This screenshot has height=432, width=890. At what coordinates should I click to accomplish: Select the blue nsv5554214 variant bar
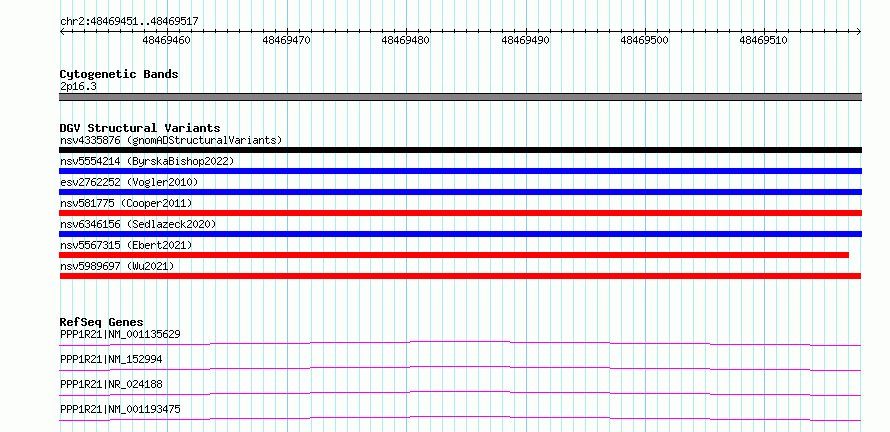point(460,171)
